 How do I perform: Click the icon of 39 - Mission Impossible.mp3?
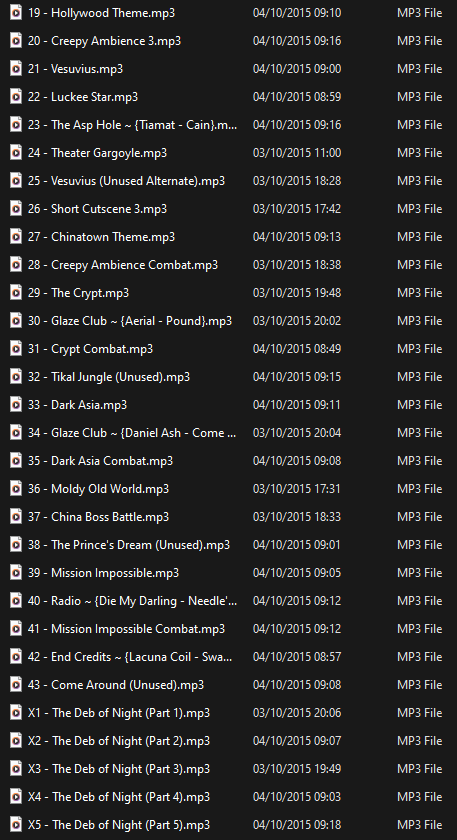16,573
